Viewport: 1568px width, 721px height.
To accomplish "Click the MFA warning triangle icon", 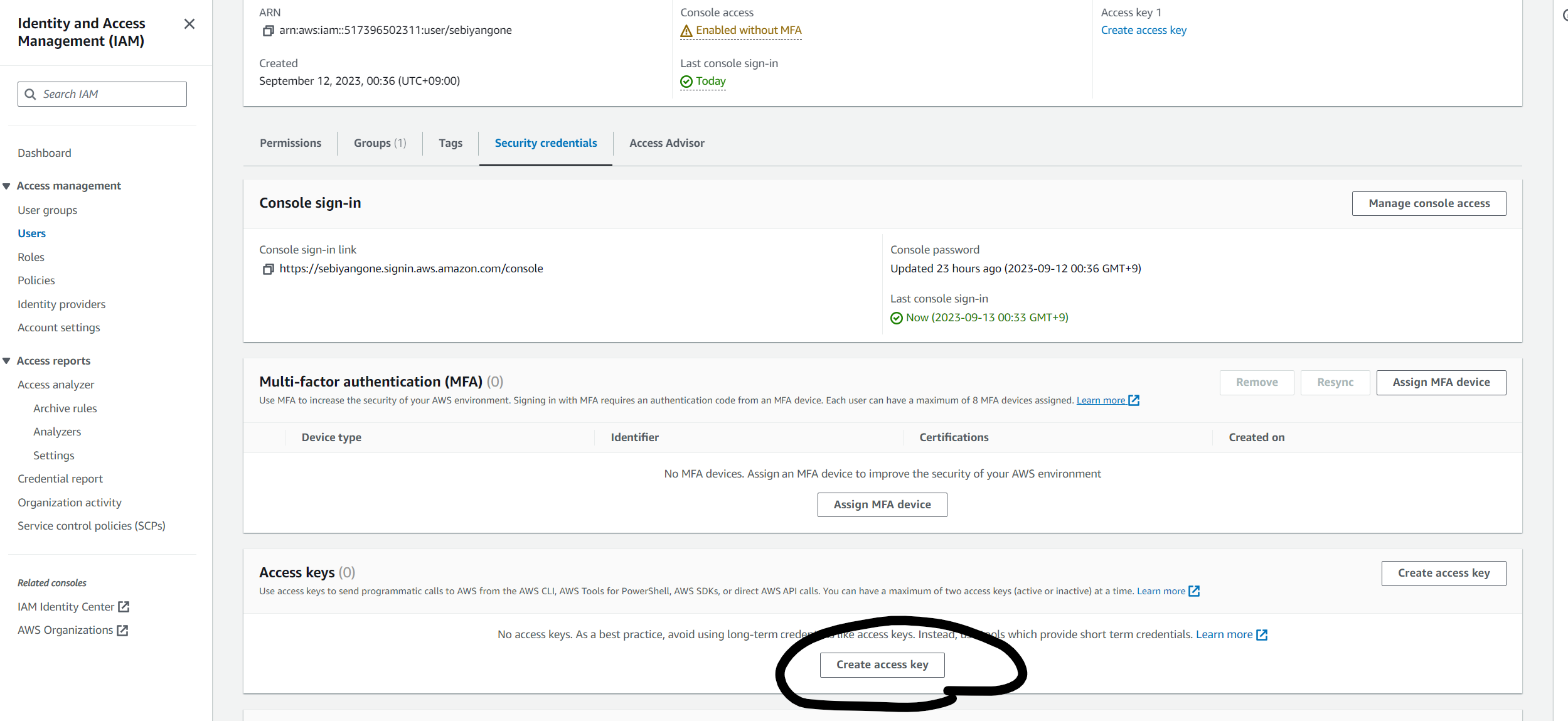I will point(686,31).
